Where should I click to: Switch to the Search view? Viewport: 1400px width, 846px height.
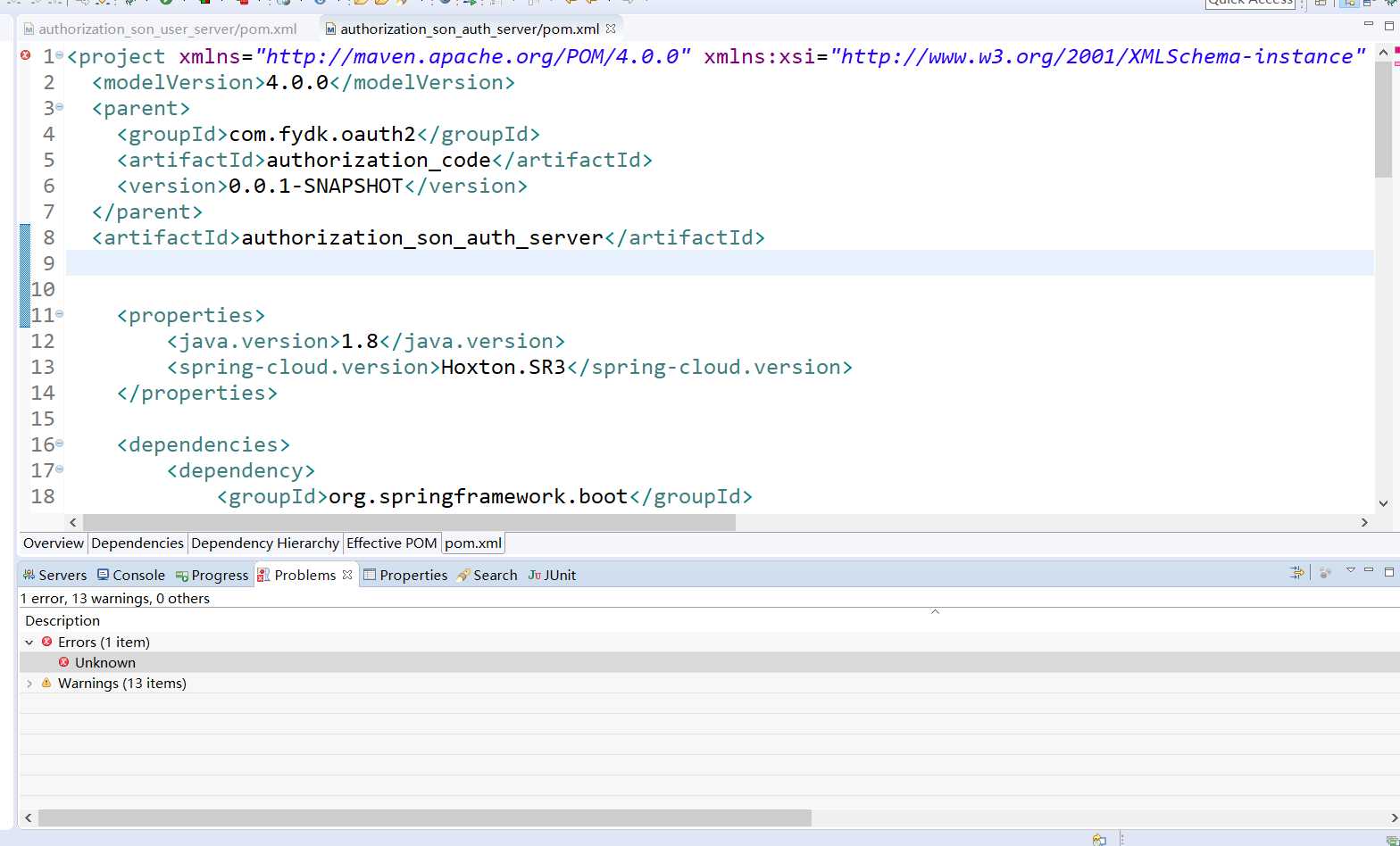point(487,576)
